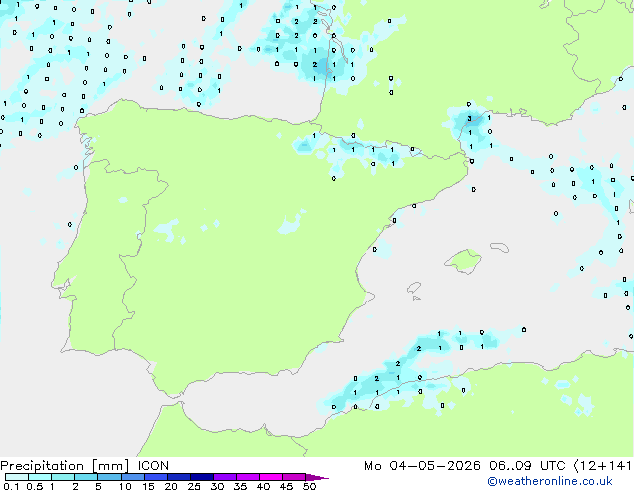Image resolution: width=634 pixels, height=490 pixels.
Task: Click the 20–25 mm legend color swatch
Action: [179, 477]
